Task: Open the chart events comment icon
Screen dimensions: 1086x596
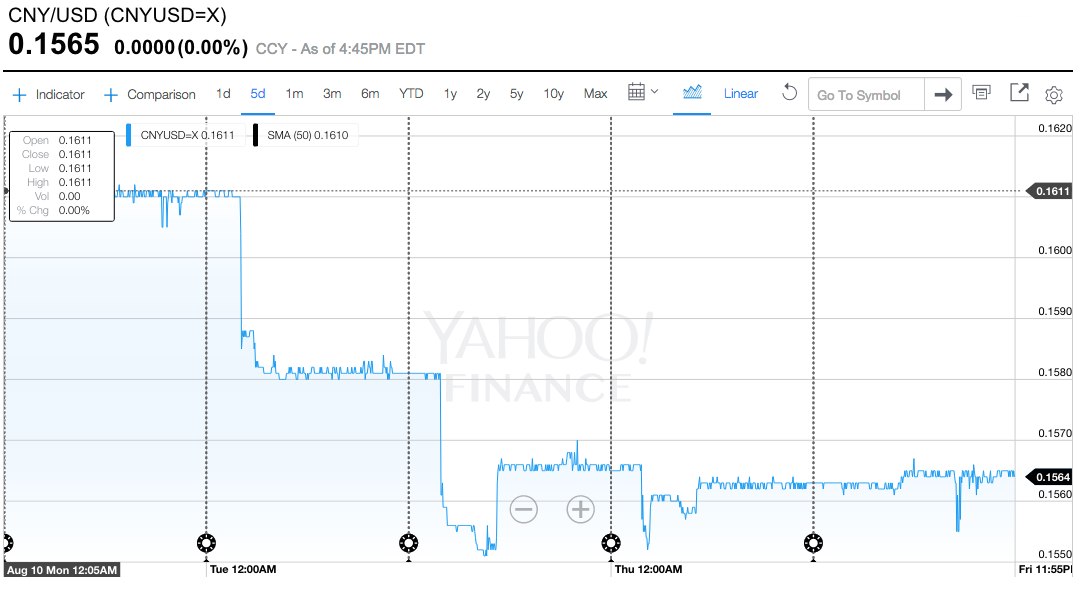Action: pos(981,92)
